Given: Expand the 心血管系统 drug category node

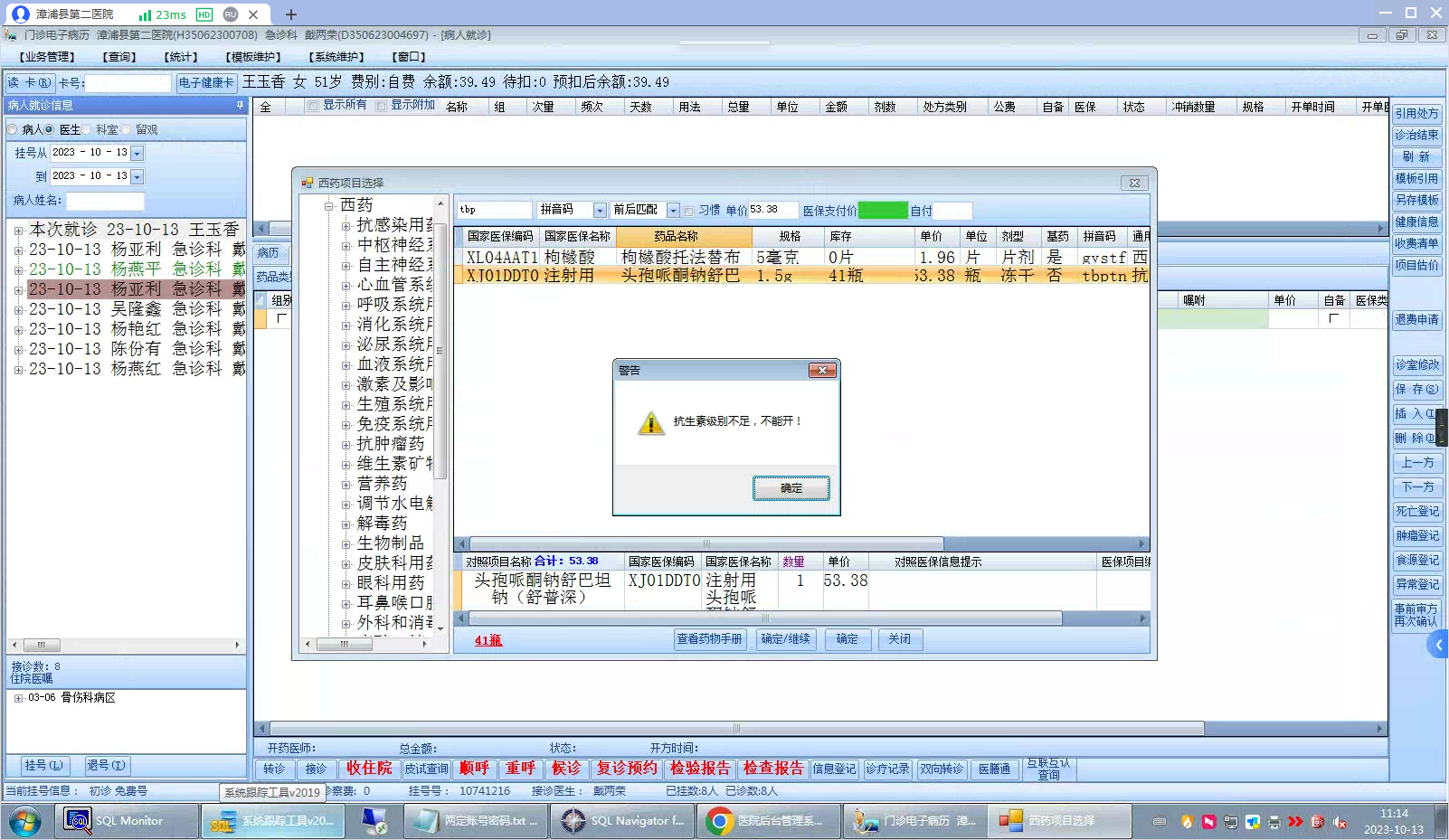Looking at the screenshot, I should coord(346,285).
